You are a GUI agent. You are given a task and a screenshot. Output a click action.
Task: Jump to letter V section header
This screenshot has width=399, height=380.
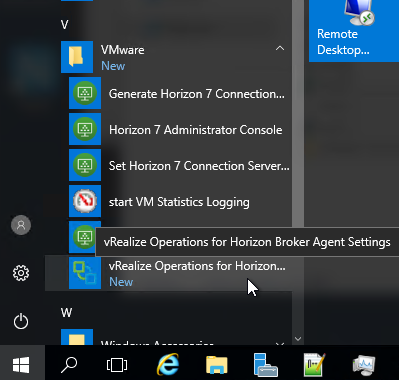point(65,25)
